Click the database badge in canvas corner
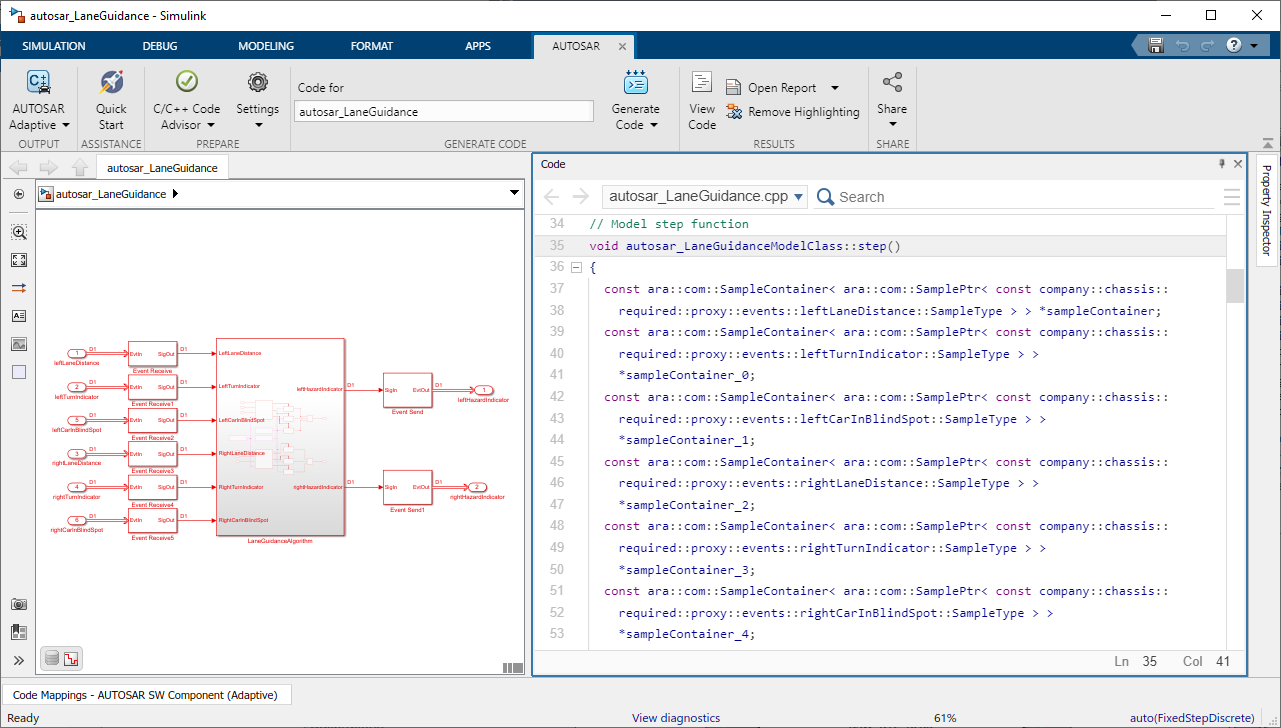This screenshot has height=728, width=1281. (x=53, y=658)
